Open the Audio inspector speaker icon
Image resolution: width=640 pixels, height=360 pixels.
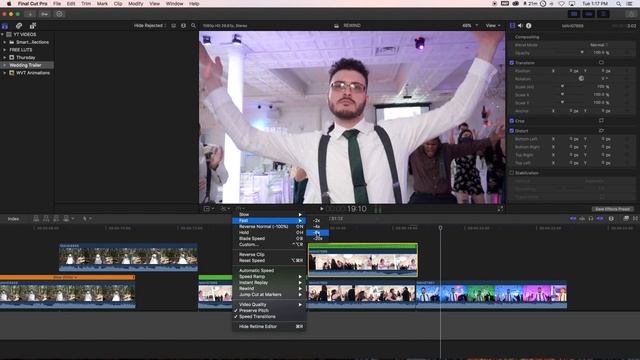click(520, 25)
